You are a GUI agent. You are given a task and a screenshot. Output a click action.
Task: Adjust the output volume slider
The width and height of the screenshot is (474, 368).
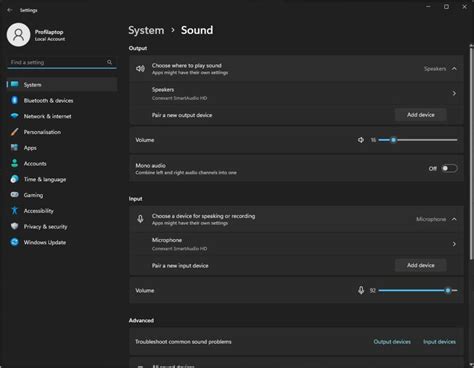pos(418,140)
